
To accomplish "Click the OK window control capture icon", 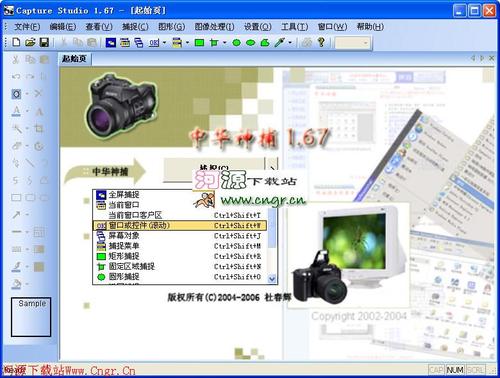I will 154,43.
